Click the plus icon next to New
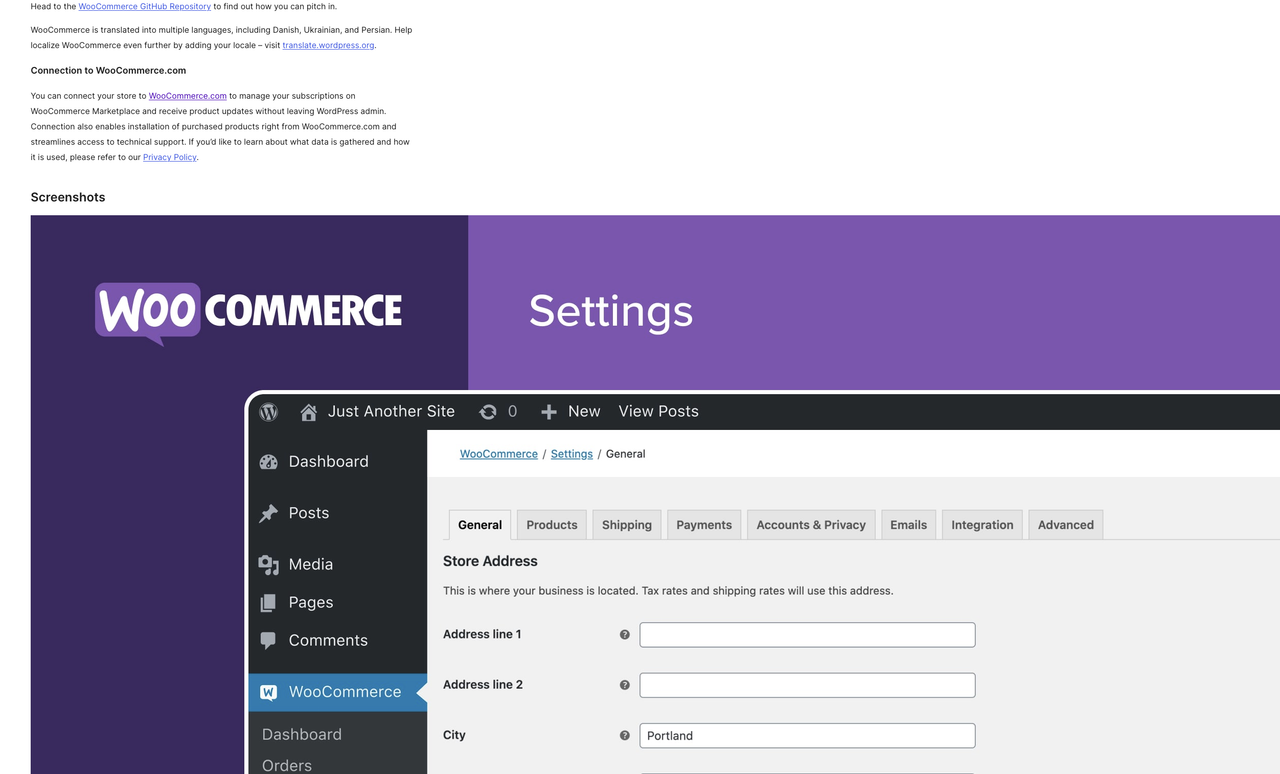This screenshot has height=774, width=1280. [x=548, y=412]
